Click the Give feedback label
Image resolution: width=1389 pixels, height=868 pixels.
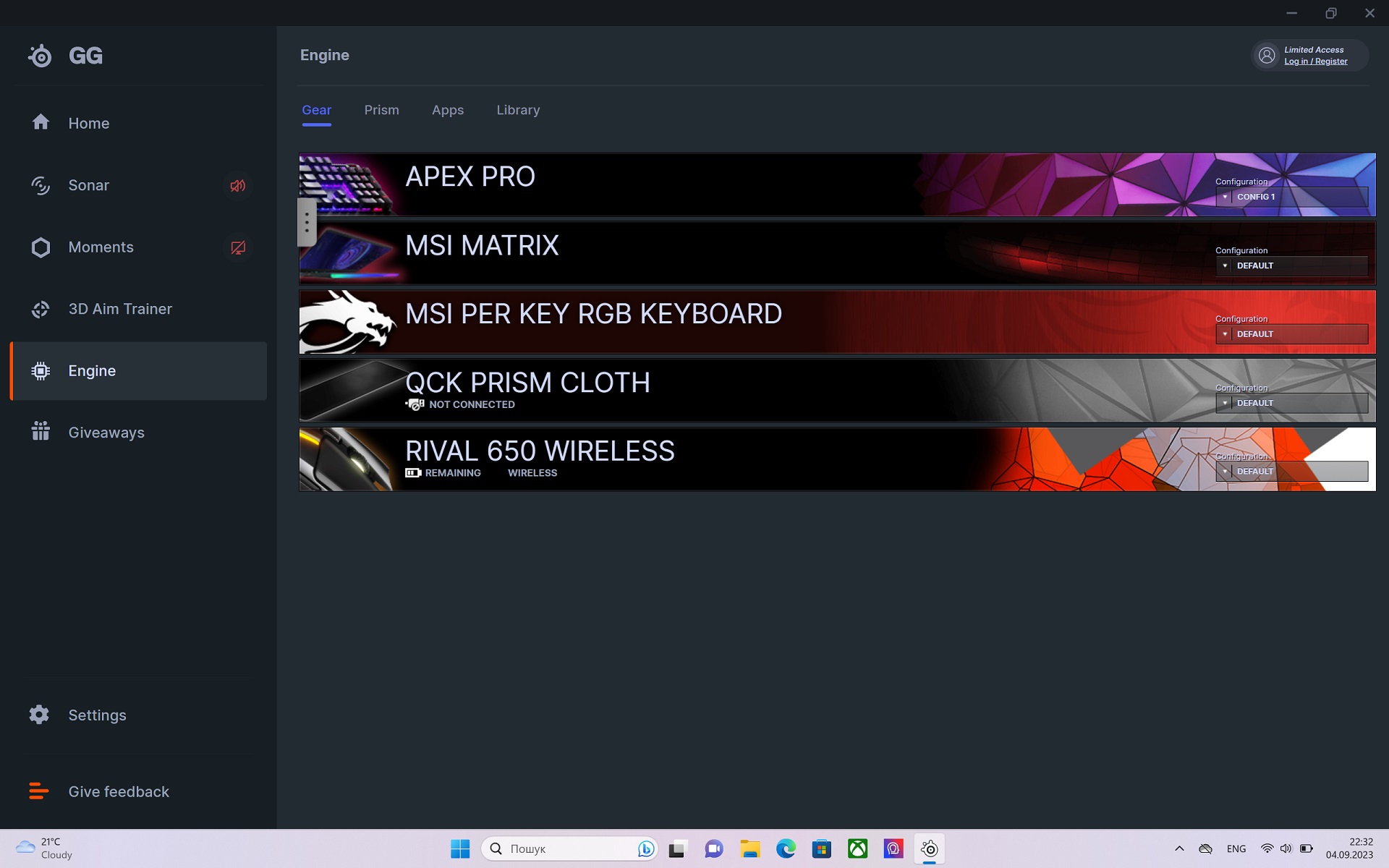click(119, 791)
